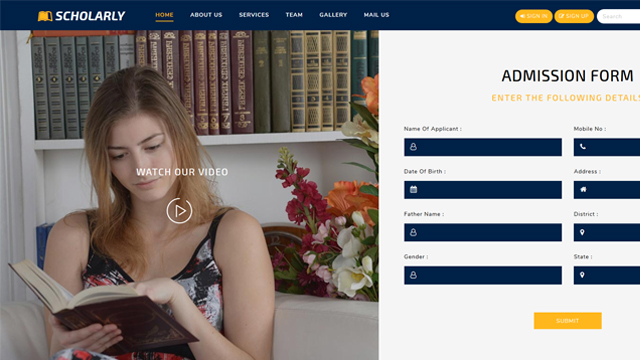Click the Scholarly book logo icon
The height and width of the screenshot is (360, 640).
click(x=45, y=16)
